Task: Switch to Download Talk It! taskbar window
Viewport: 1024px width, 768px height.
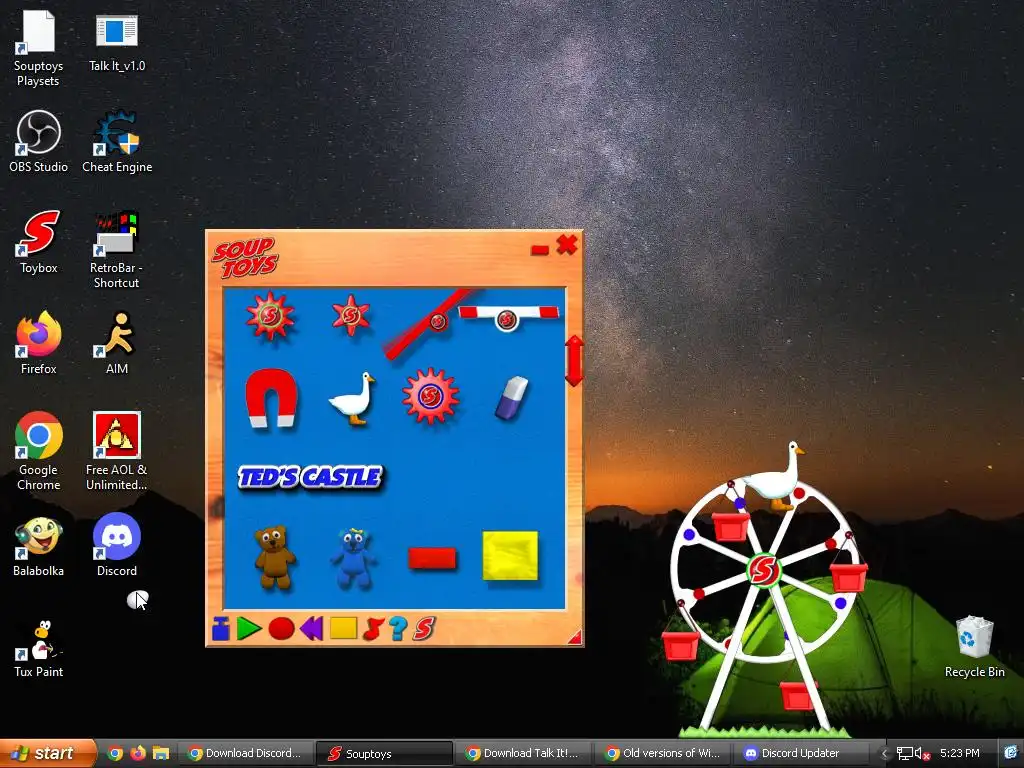Action: (x=523, y=753)
